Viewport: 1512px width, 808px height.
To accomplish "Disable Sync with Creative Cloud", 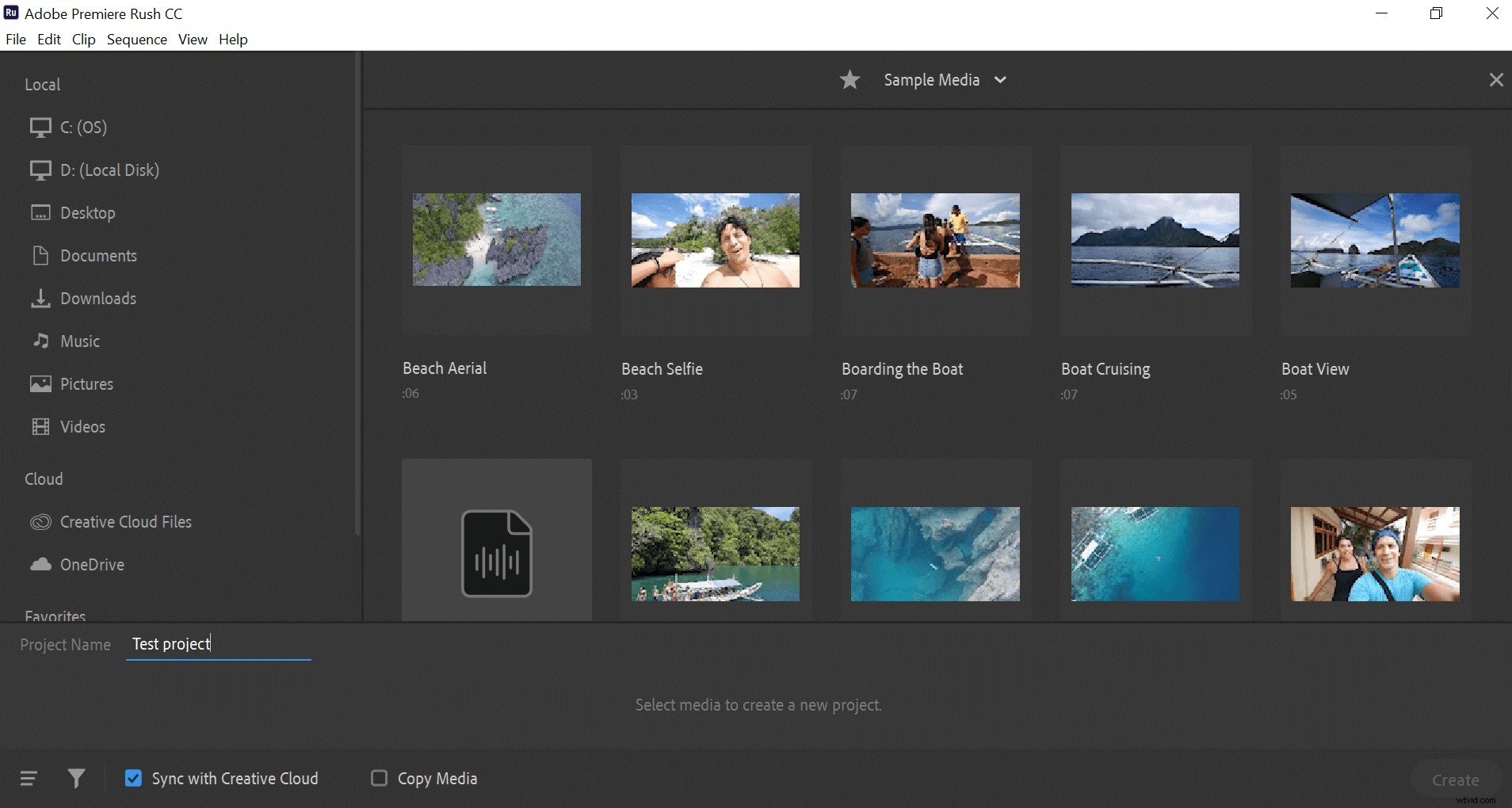I will tap(132, 778).
